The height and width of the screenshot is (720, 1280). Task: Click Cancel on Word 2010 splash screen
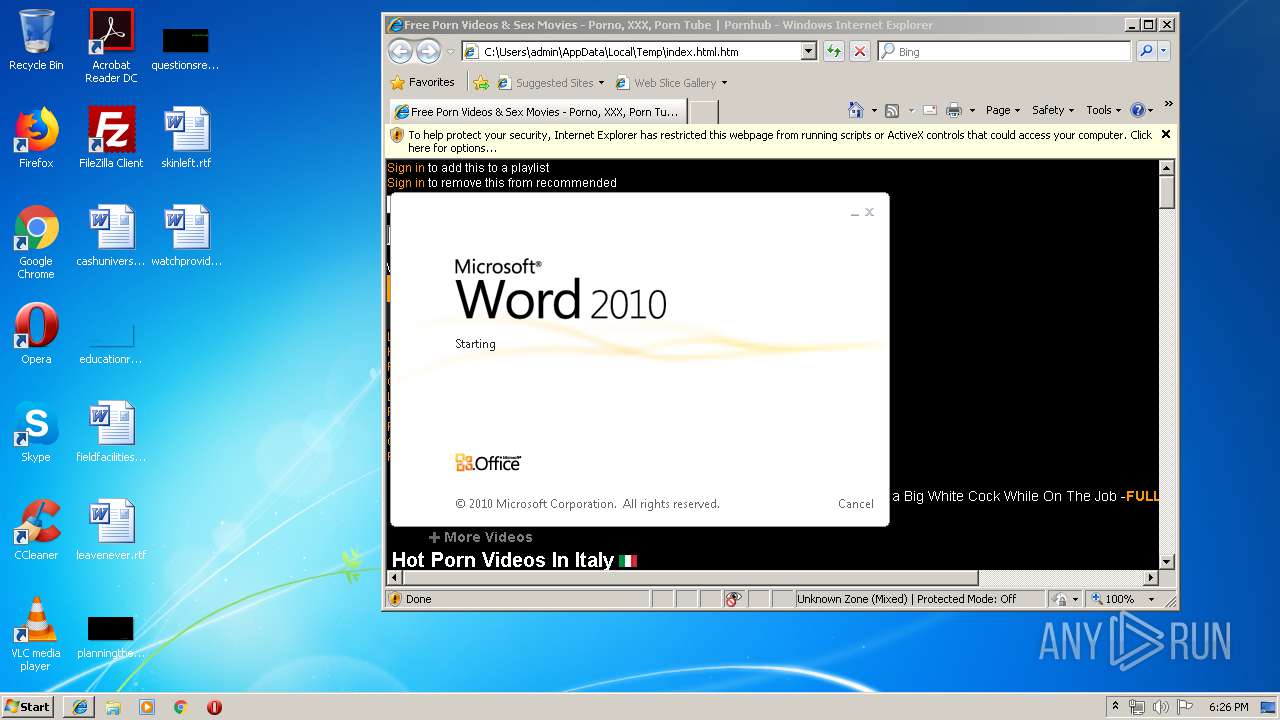pyautogui.click(x=855, y=504)
